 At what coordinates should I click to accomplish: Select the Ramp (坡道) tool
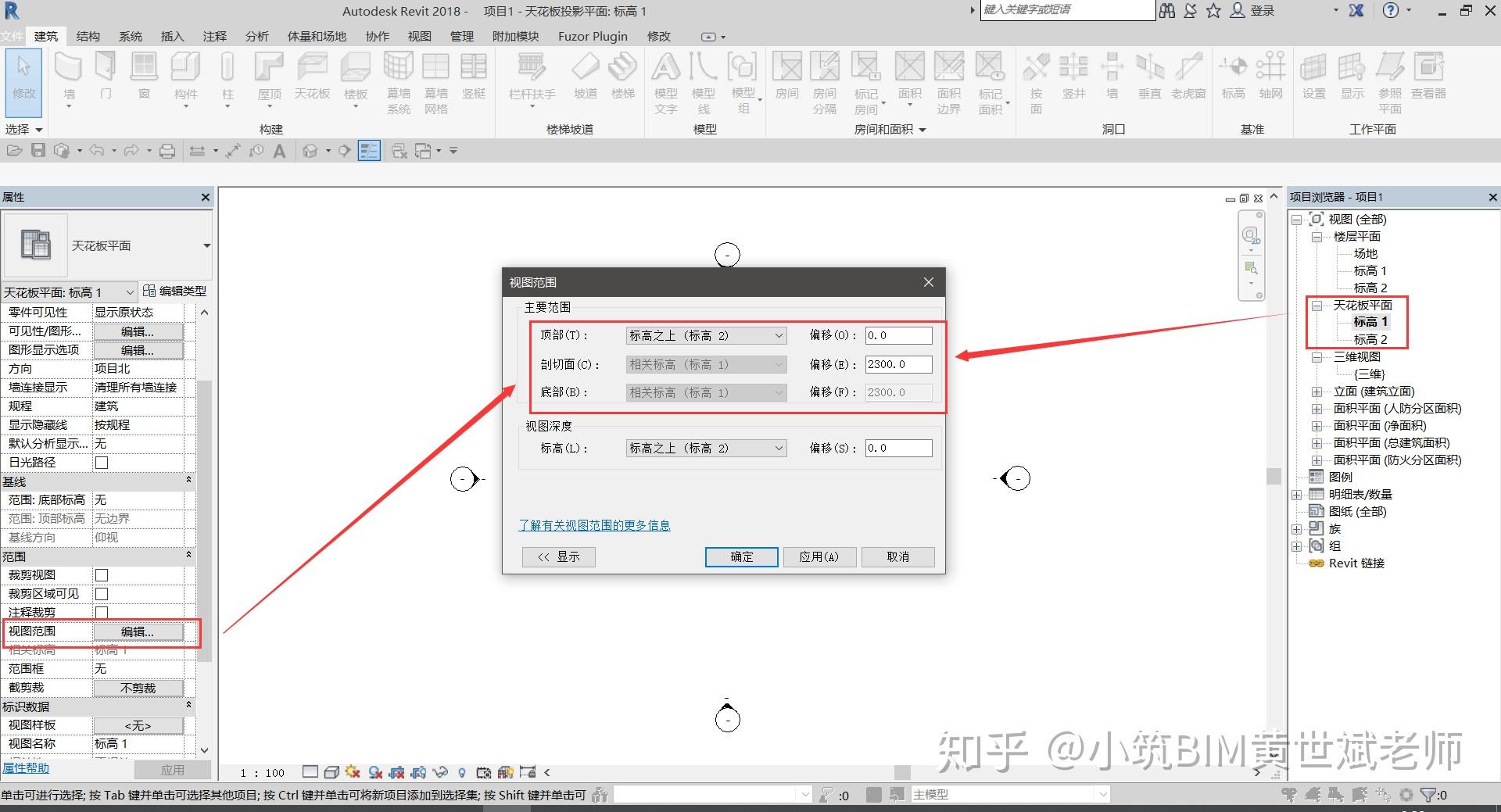585,77
